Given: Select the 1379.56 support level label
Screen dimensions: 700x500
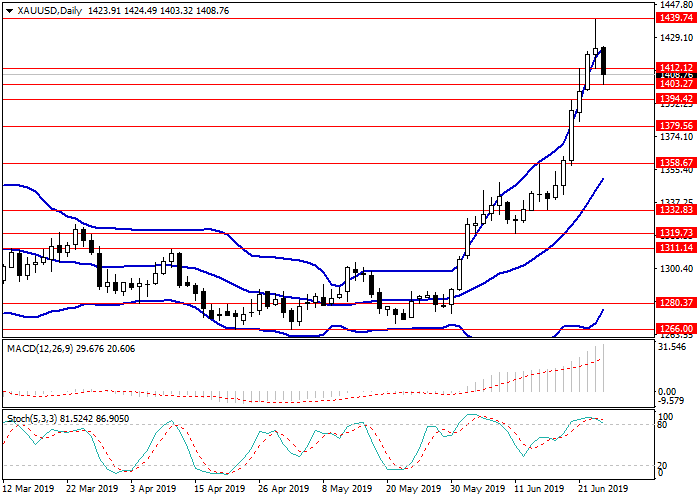Looking at the screenshot, I should [676, 126].
